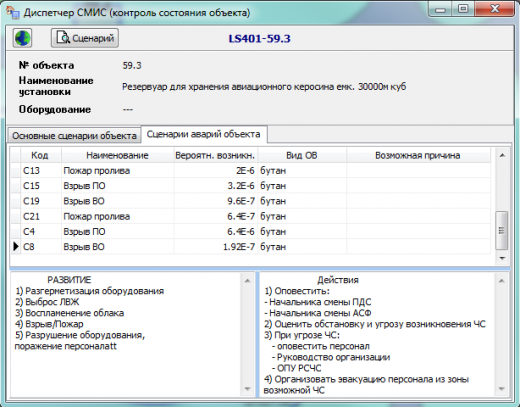The height and width of the screenshot is (407, 520).
Task: Switch to Основные сценарии объекта tab
Action: pyautogui.click(x=74, y=136)
